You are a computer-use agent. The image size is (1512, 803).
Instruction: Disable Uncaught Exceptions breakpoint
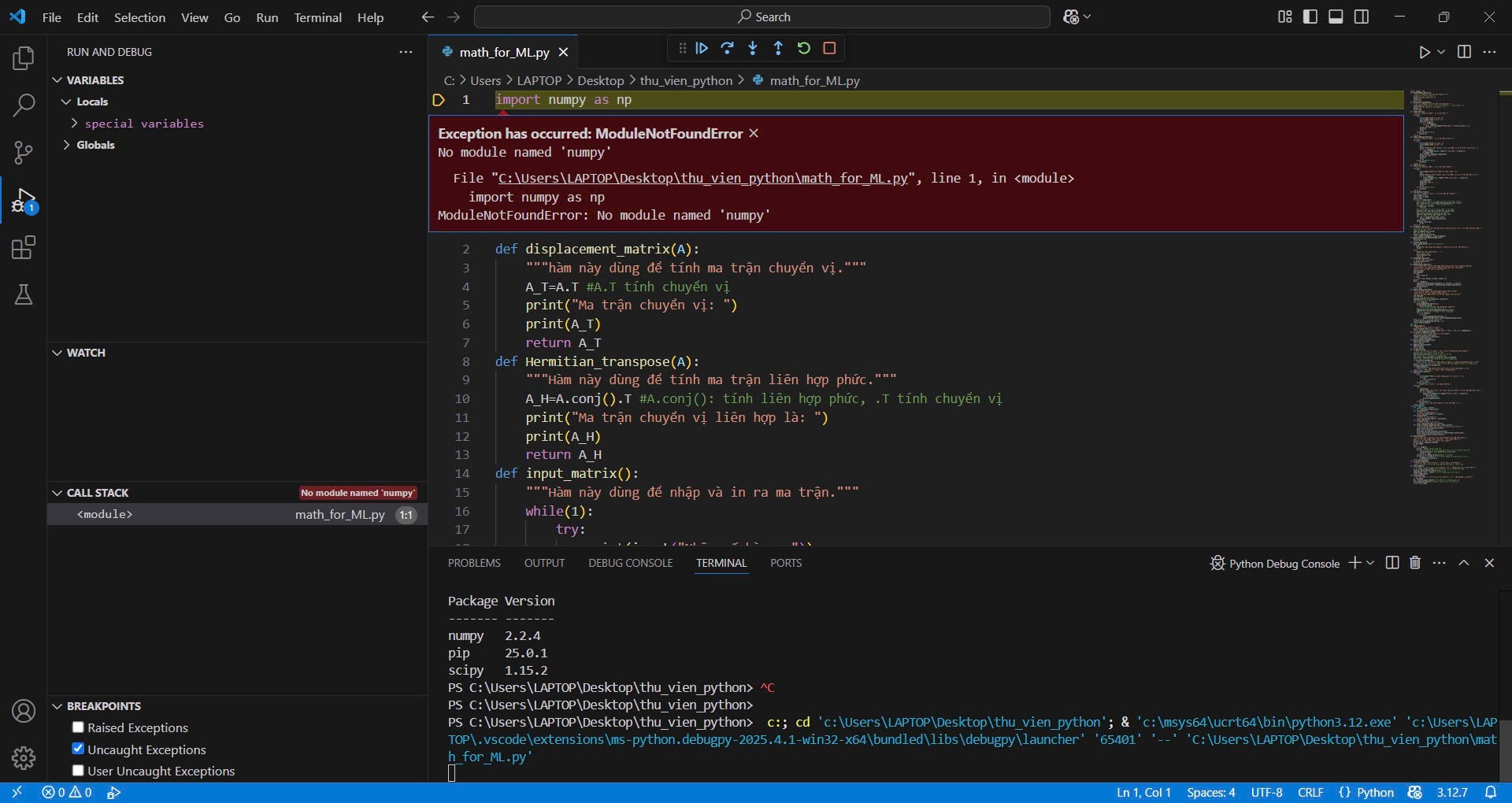pyautogui.click(x=78, y=749)
